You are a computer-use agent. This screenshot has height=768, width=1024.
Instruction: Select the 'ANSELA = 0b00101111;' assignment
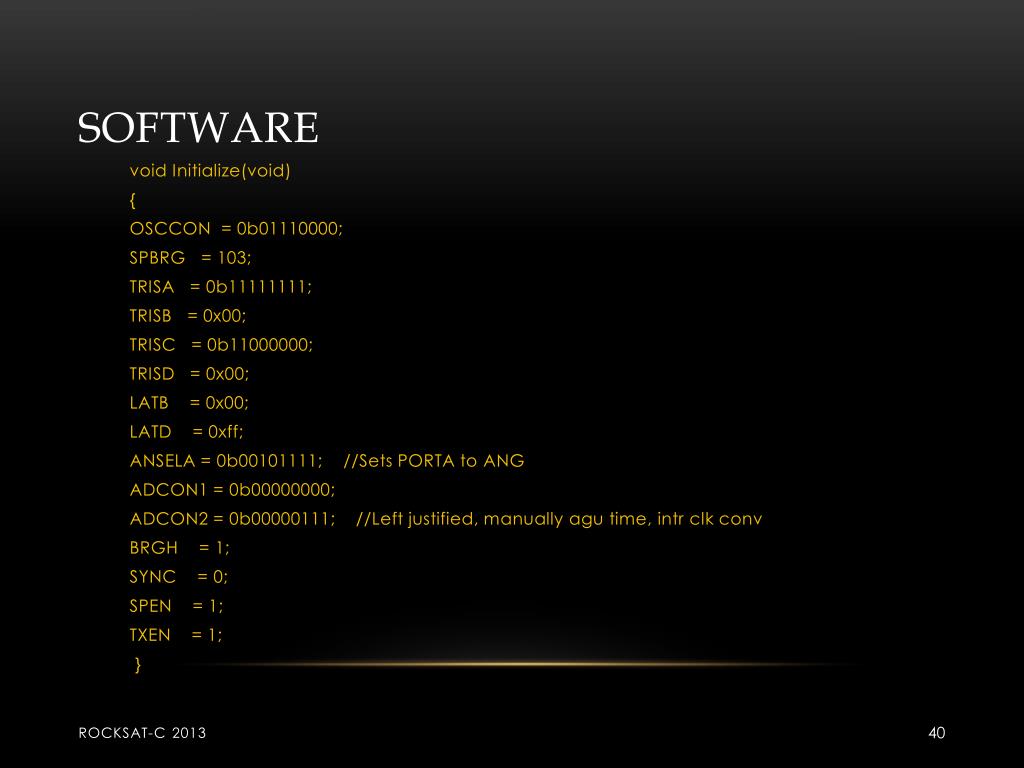click(226, 461)
